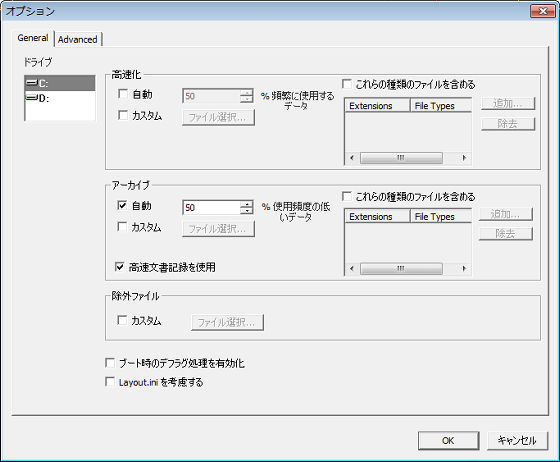
Task: Check the Layout.ini を考慮する option
Action: [110, 382]
